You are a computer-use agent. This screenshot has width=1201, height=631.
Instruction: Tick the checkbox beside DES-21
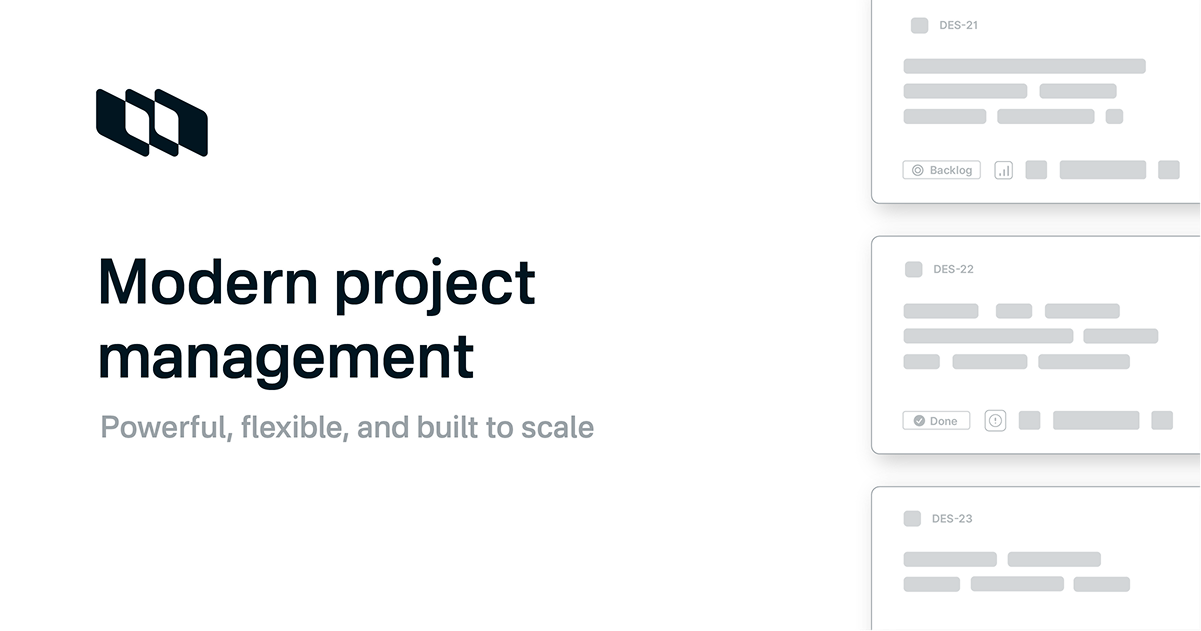pyautogui.click(x=919, y=26)
